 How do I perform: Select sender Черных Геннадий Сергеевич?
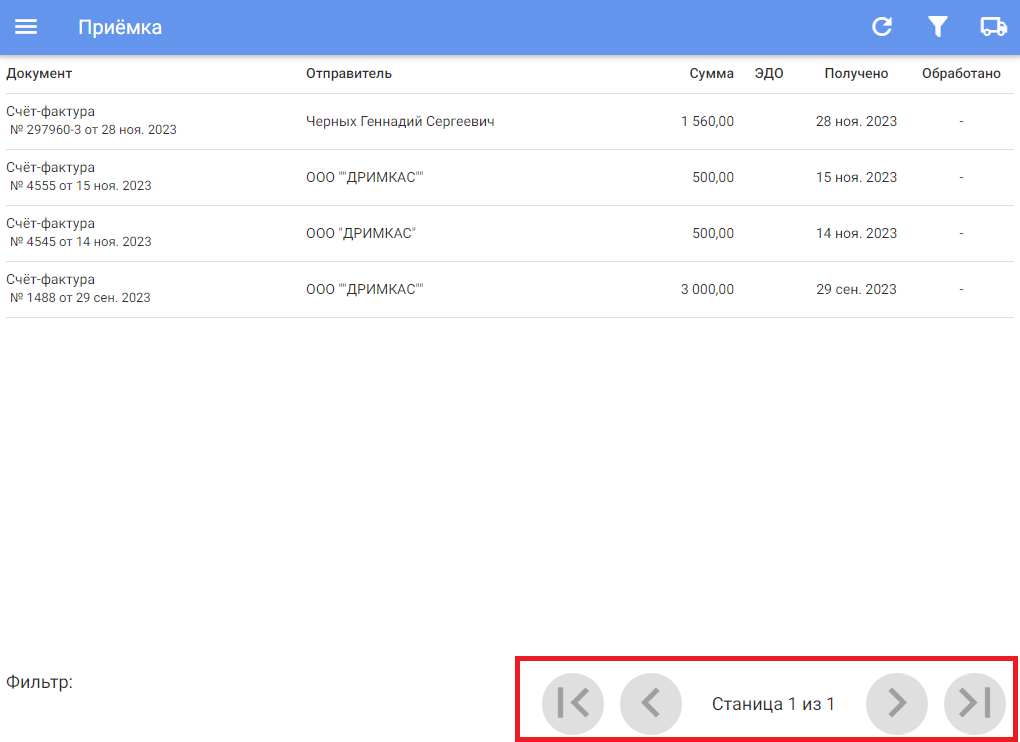400,122
